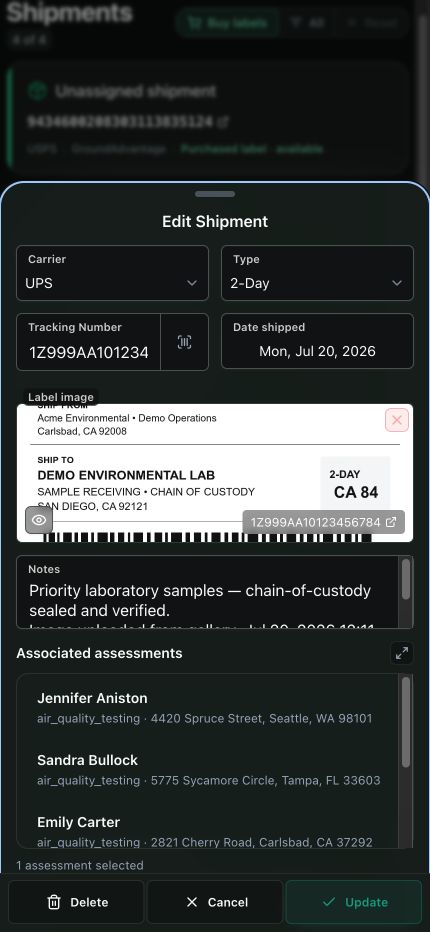Click the Unassigned shipment card in background
The width and height of the screenshot is (430, 932).
(209, 117)
